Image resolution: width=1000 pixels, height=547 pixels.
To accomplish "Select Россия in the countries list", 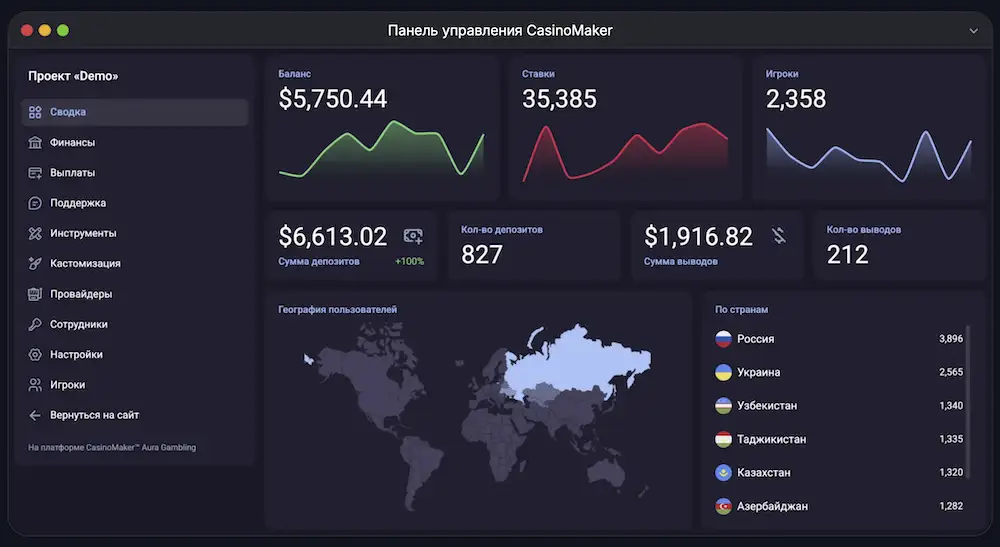I will pos(755,339).
